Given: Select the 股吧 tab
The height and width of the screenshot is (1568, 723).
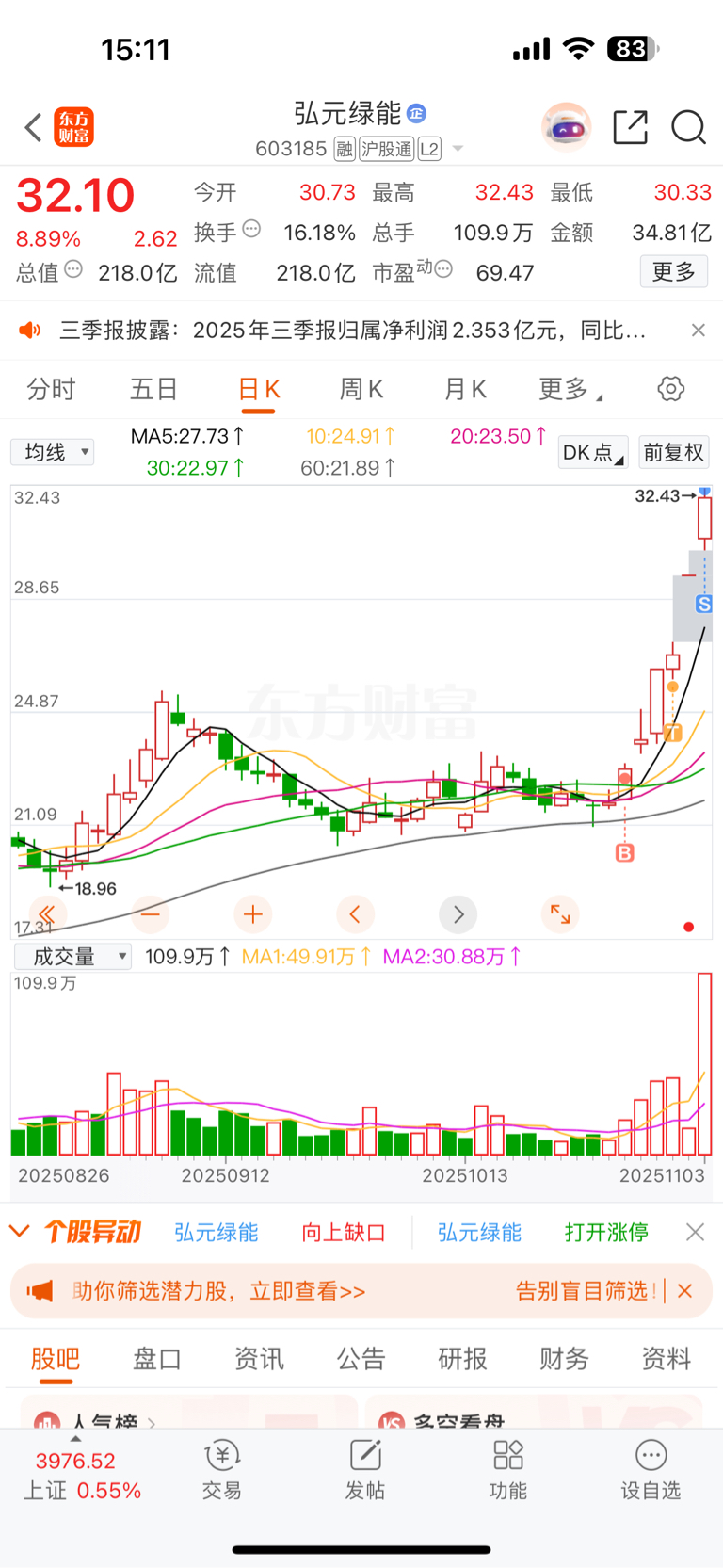Looking at the screenshot, I should (56, 1359).
